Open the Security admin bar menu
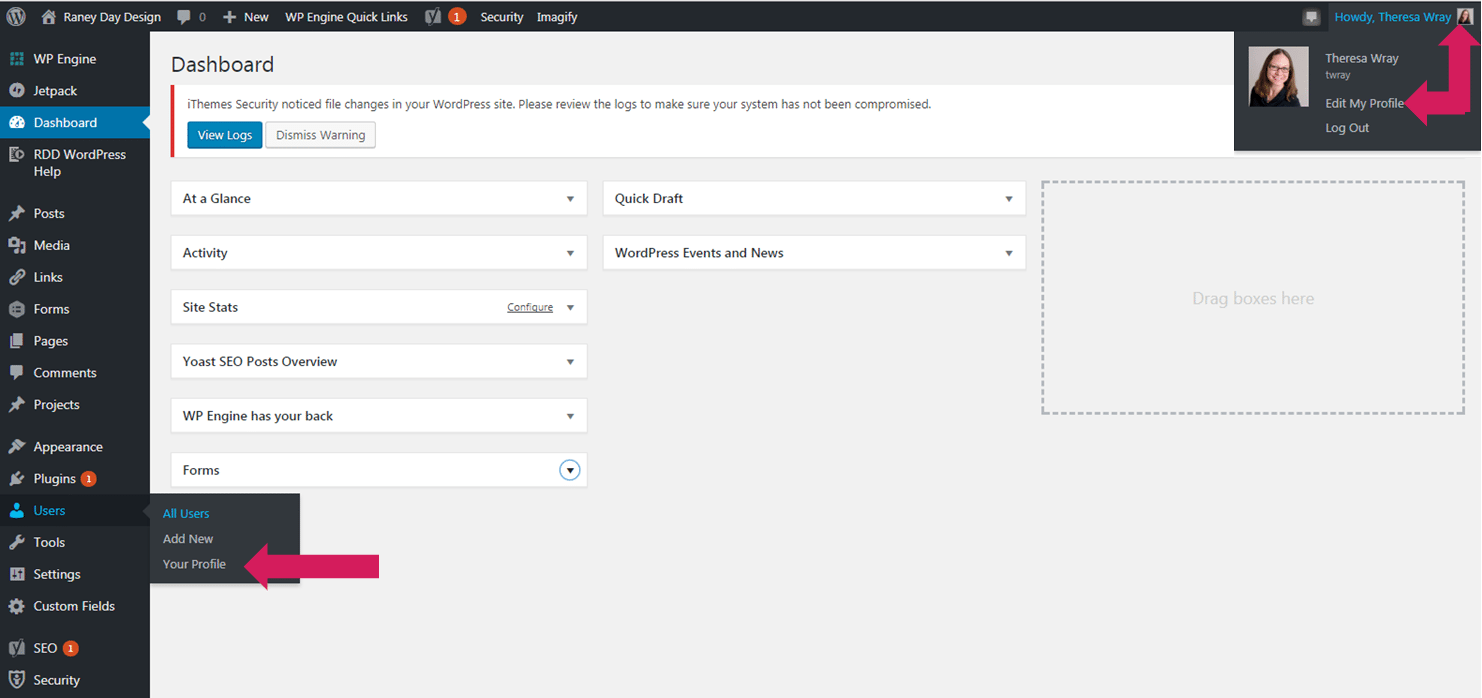1482x698 pixels. [502, 17]
